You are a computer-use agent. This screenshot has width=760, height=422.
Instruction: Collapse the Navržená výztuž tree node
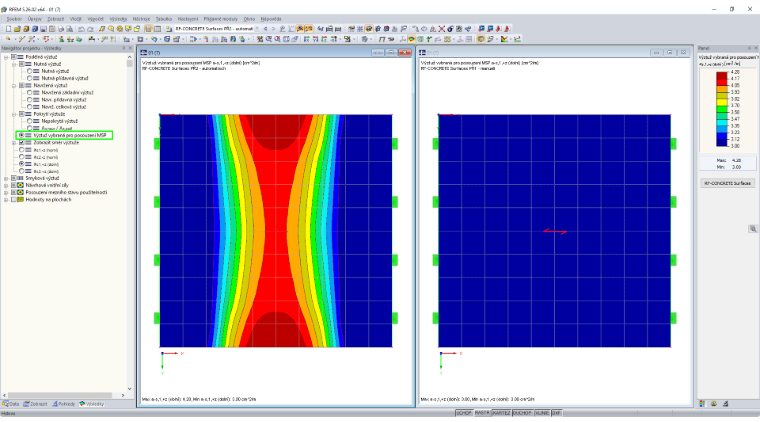click(14, 85)
